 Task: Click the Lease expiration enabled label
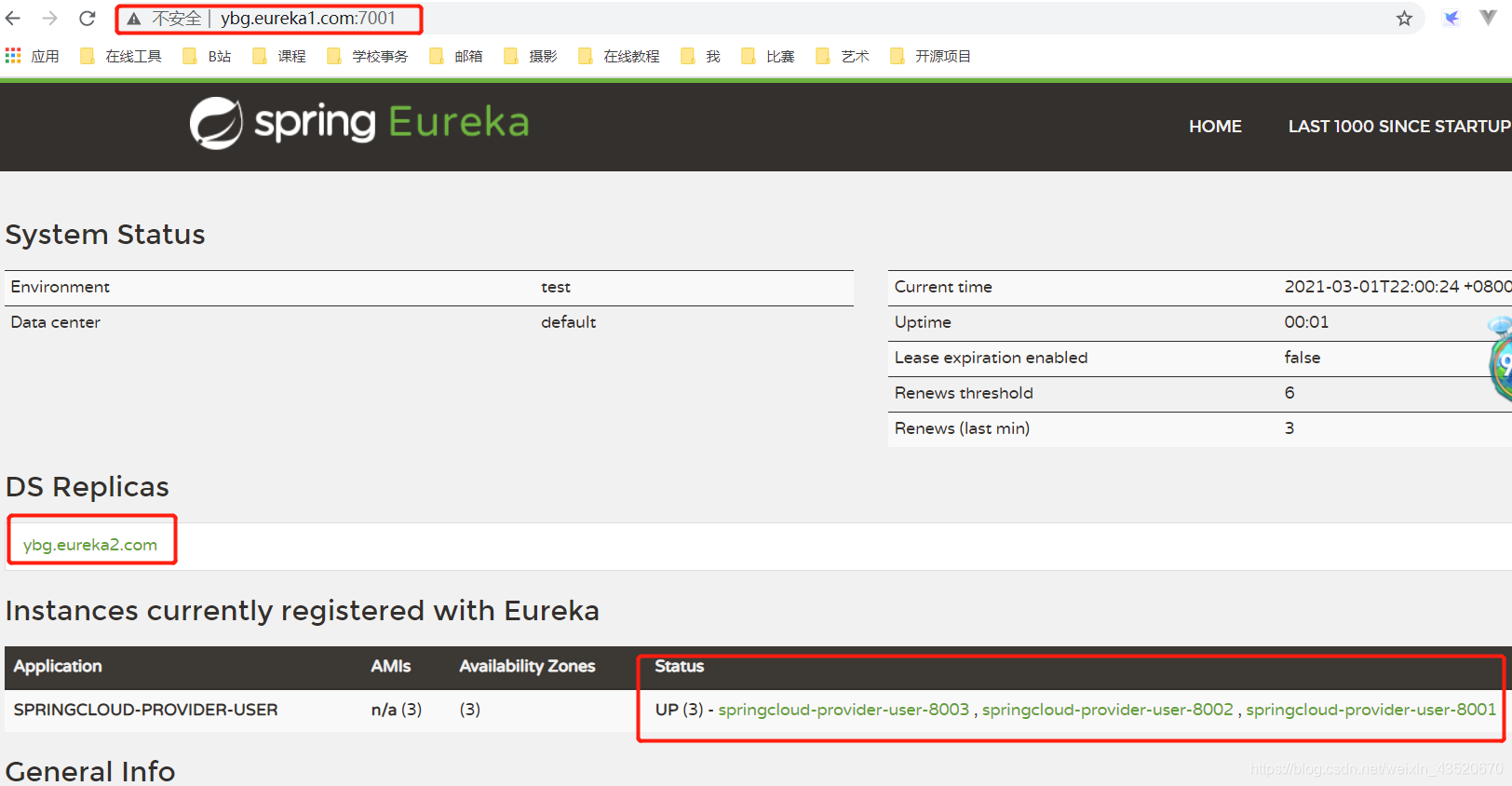point(991,358)
